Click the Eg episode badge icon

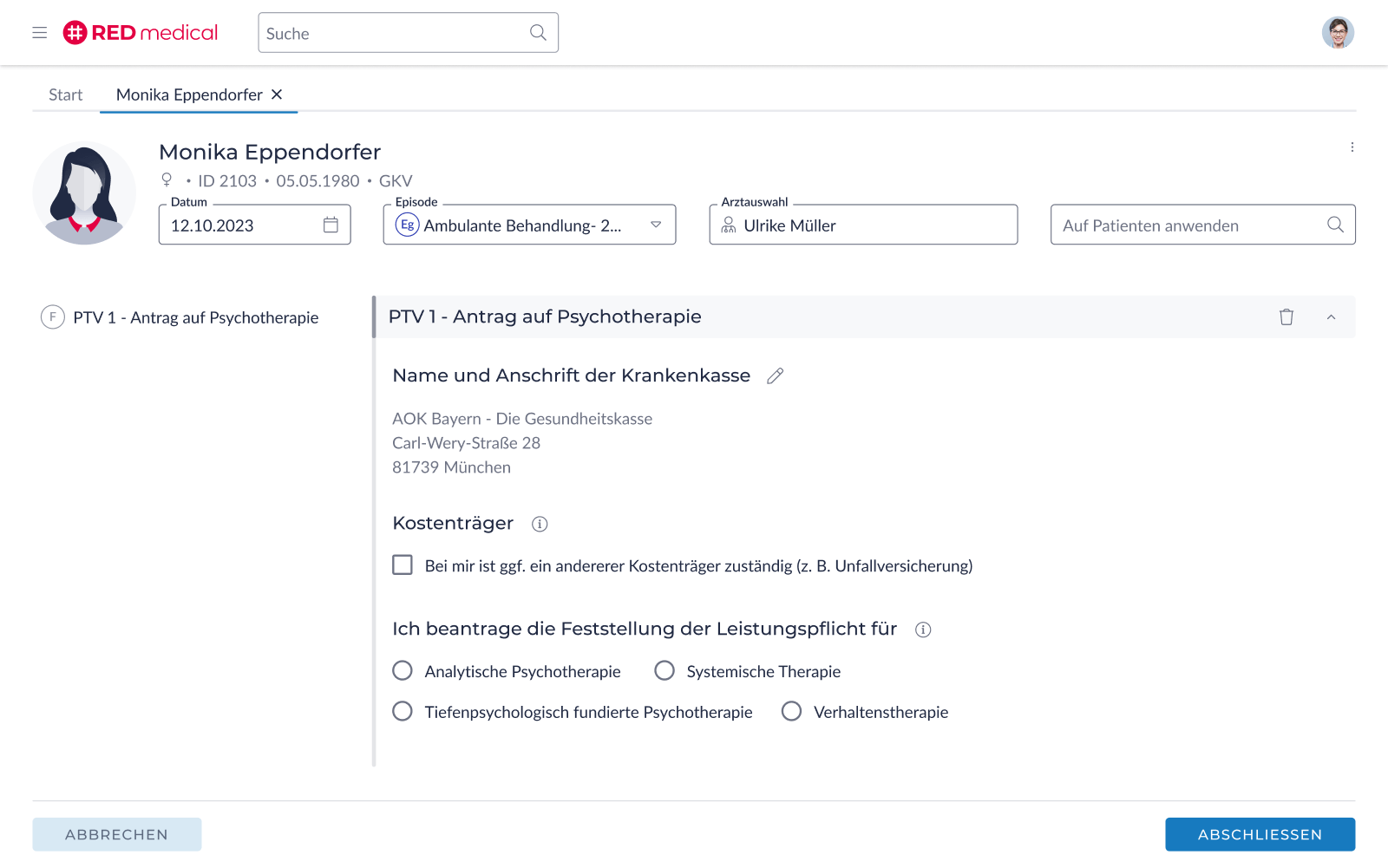coord(407,225)
